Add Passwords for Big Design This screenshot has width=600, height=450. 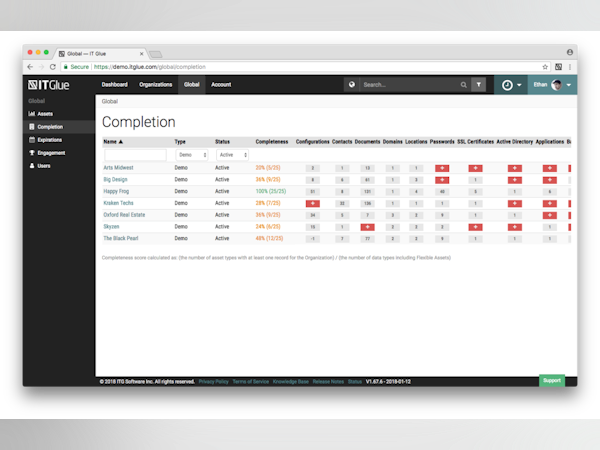point(442,180)
